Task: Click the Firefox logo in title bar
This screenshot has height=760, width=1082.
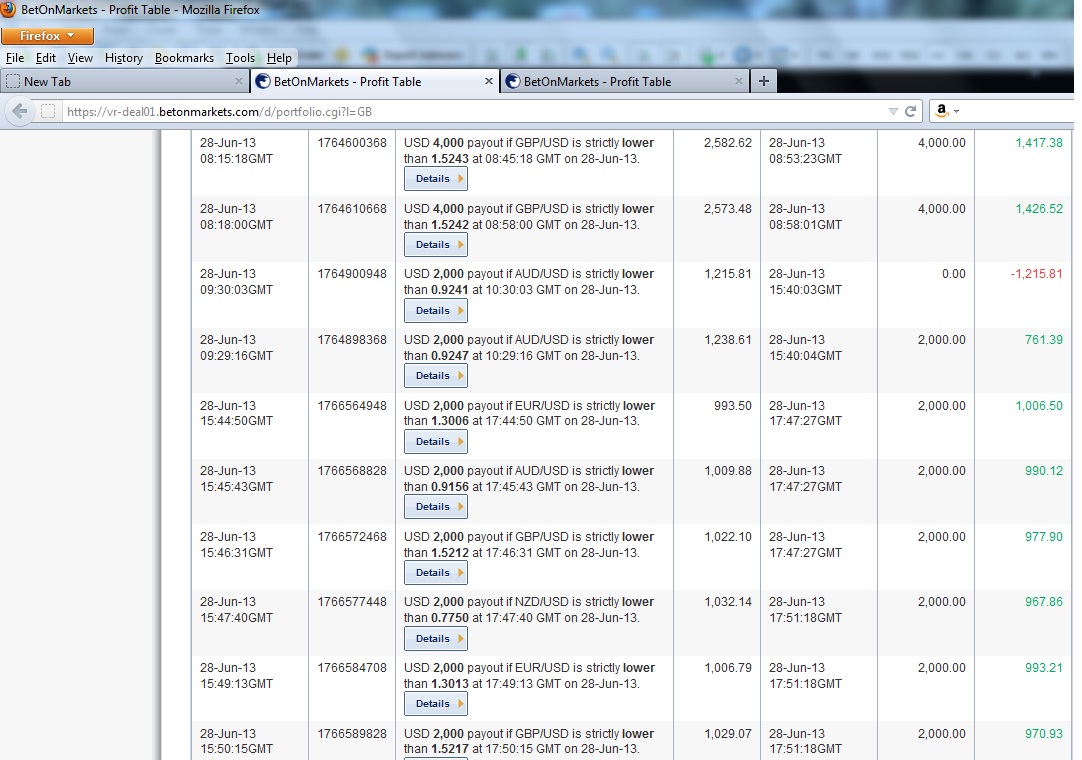Action: (8, 9)
